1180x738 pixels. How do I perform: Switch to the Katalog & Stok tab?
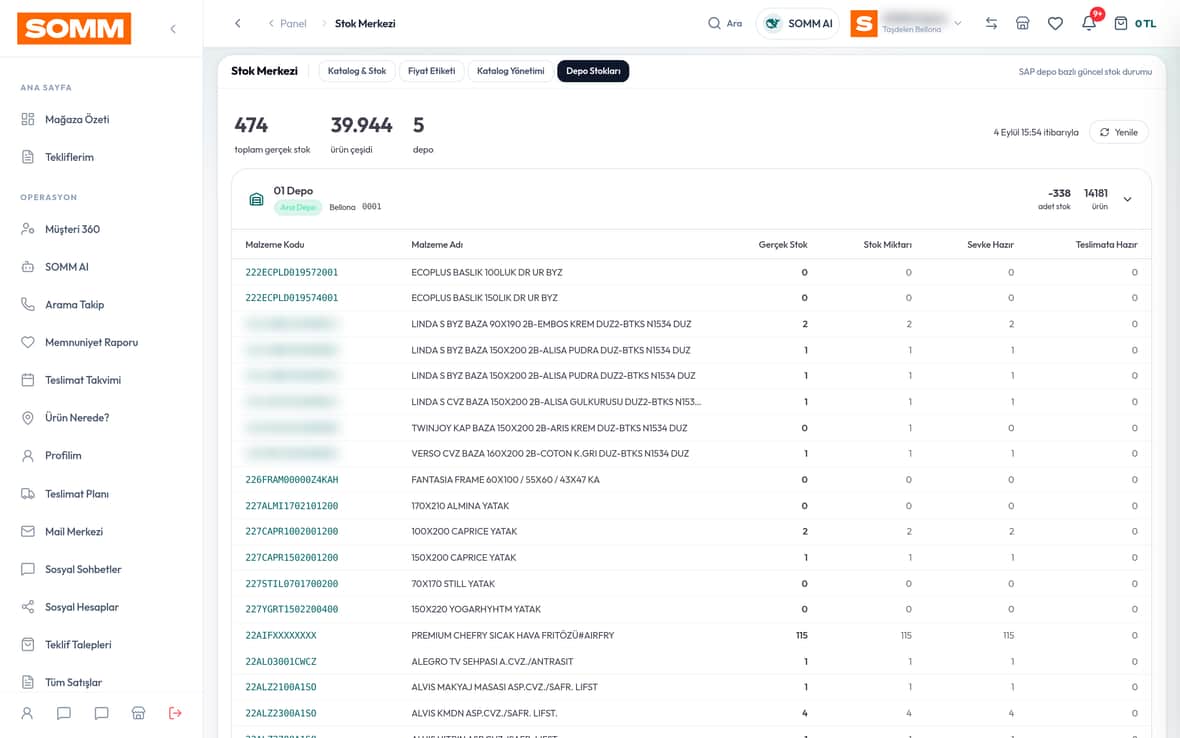pyautogui.click(x=357, y=71)
